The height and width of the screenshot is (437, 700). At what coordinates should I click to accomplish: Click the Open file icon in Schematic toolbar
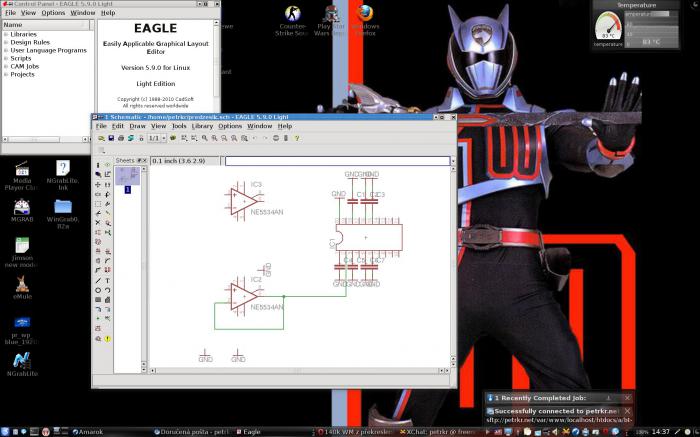pyautogui.click(x=101, y=138)
